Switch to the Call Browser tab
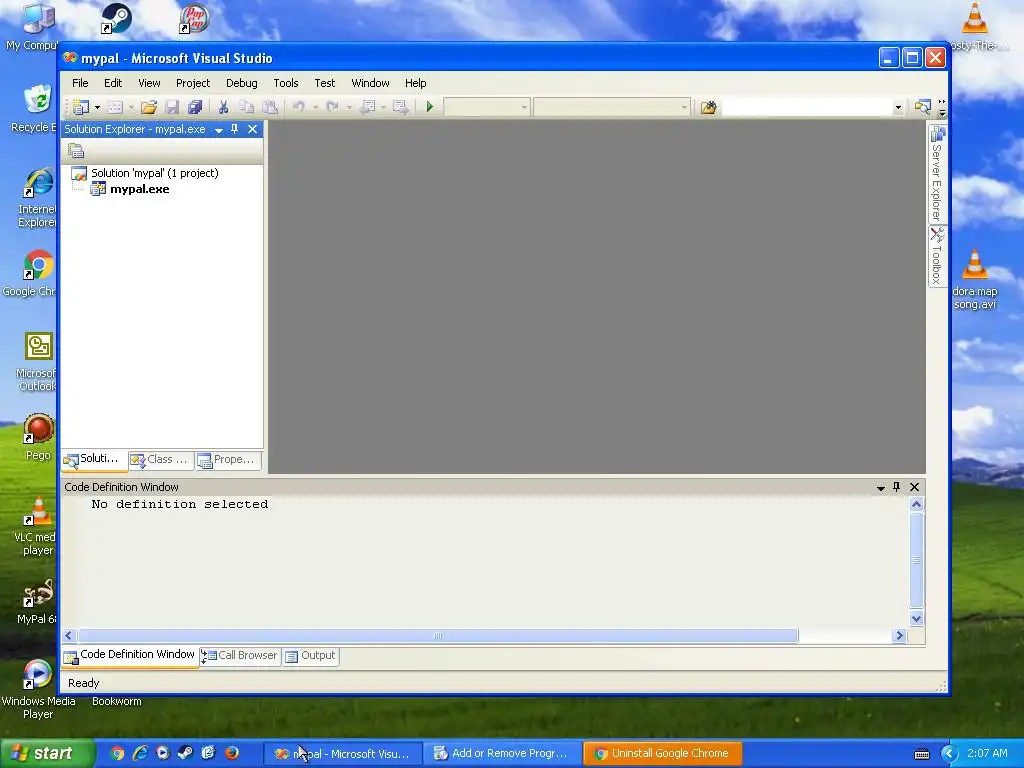This screenshot has height=768, width=1024. pyautogui.click(x=240, y=656)
